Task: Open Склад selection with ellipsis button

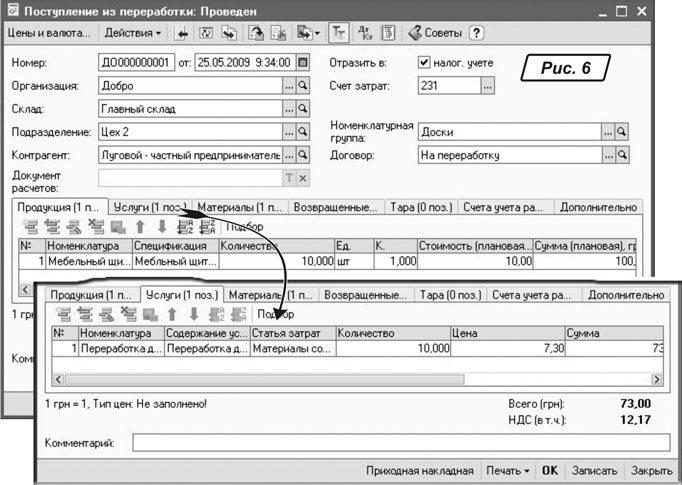Action: (289, 109)
